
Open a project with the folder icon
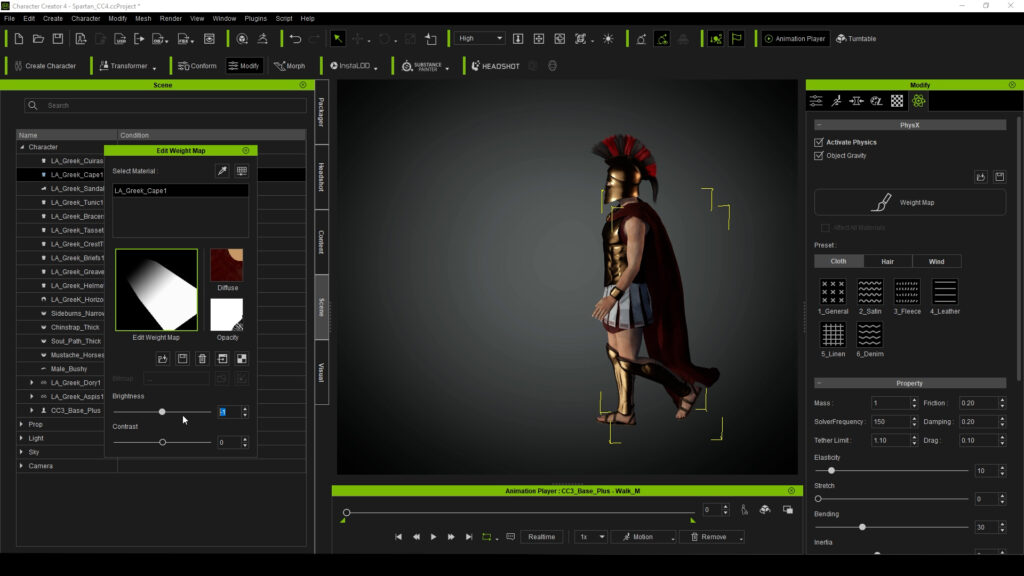pyautogui.click(x=38, y=39)
